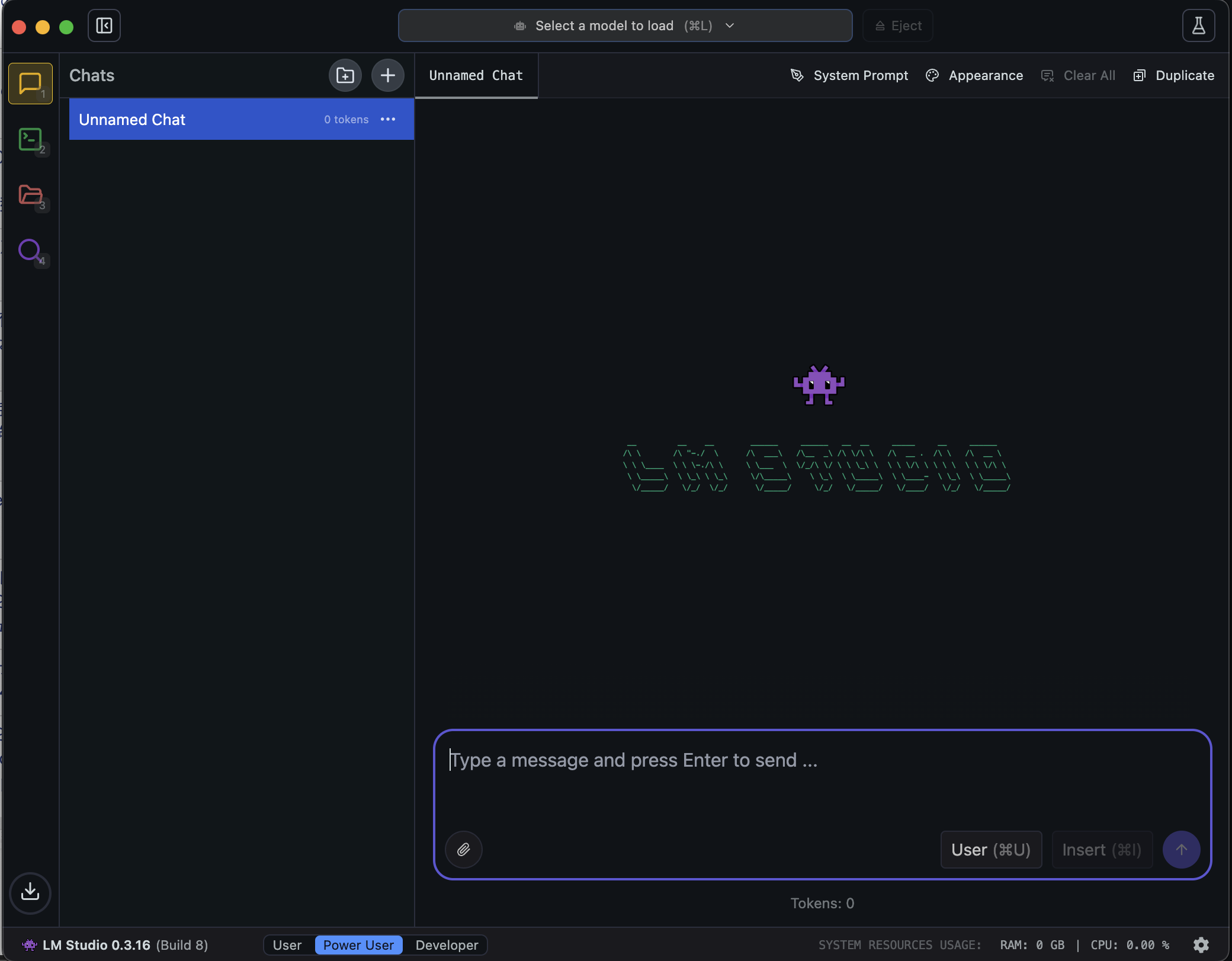Switch to Developer mode
The image size is (1232, 961).
click(447, 945)
